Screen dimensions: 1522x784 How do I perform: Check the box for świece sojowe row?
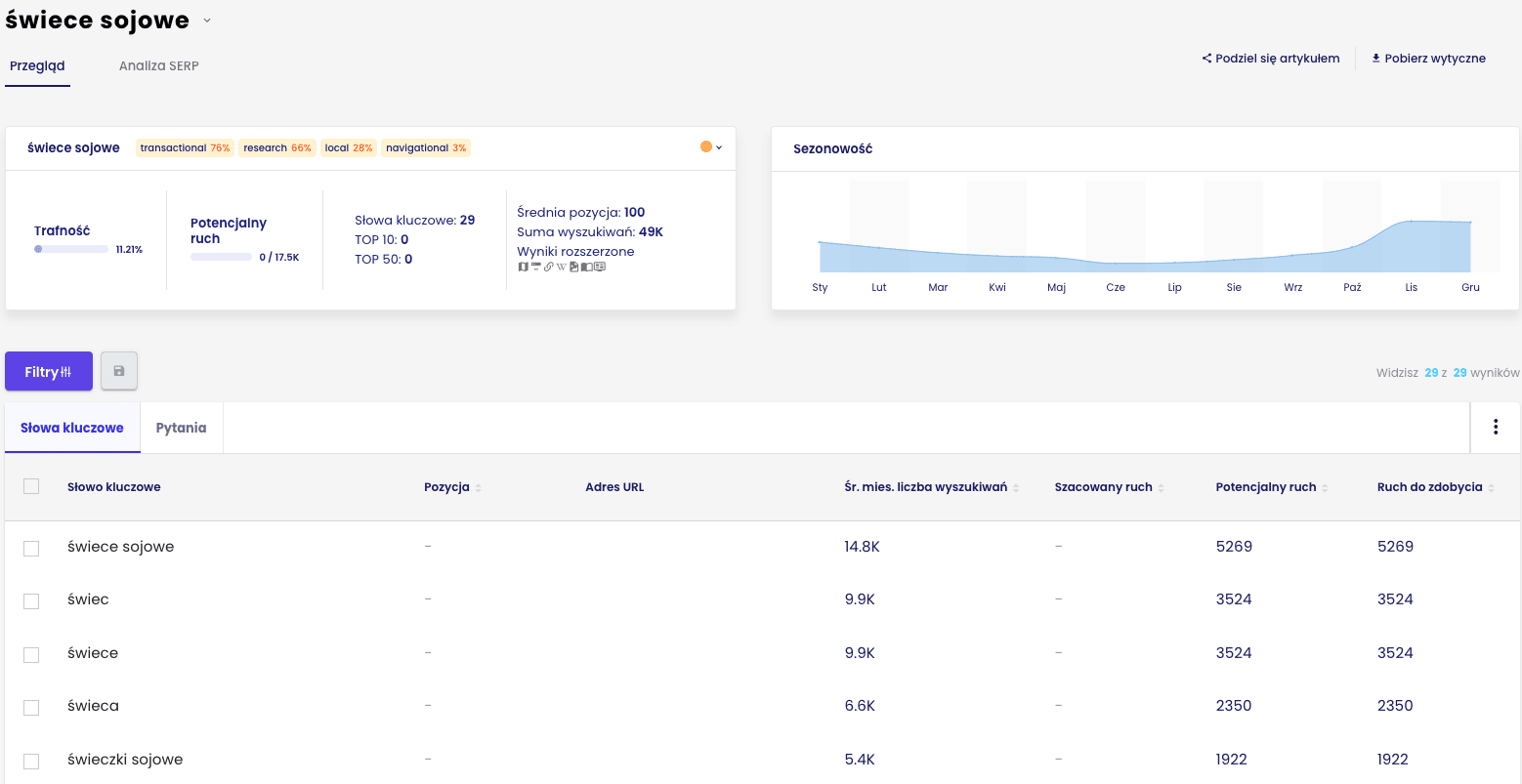[31, 549]
